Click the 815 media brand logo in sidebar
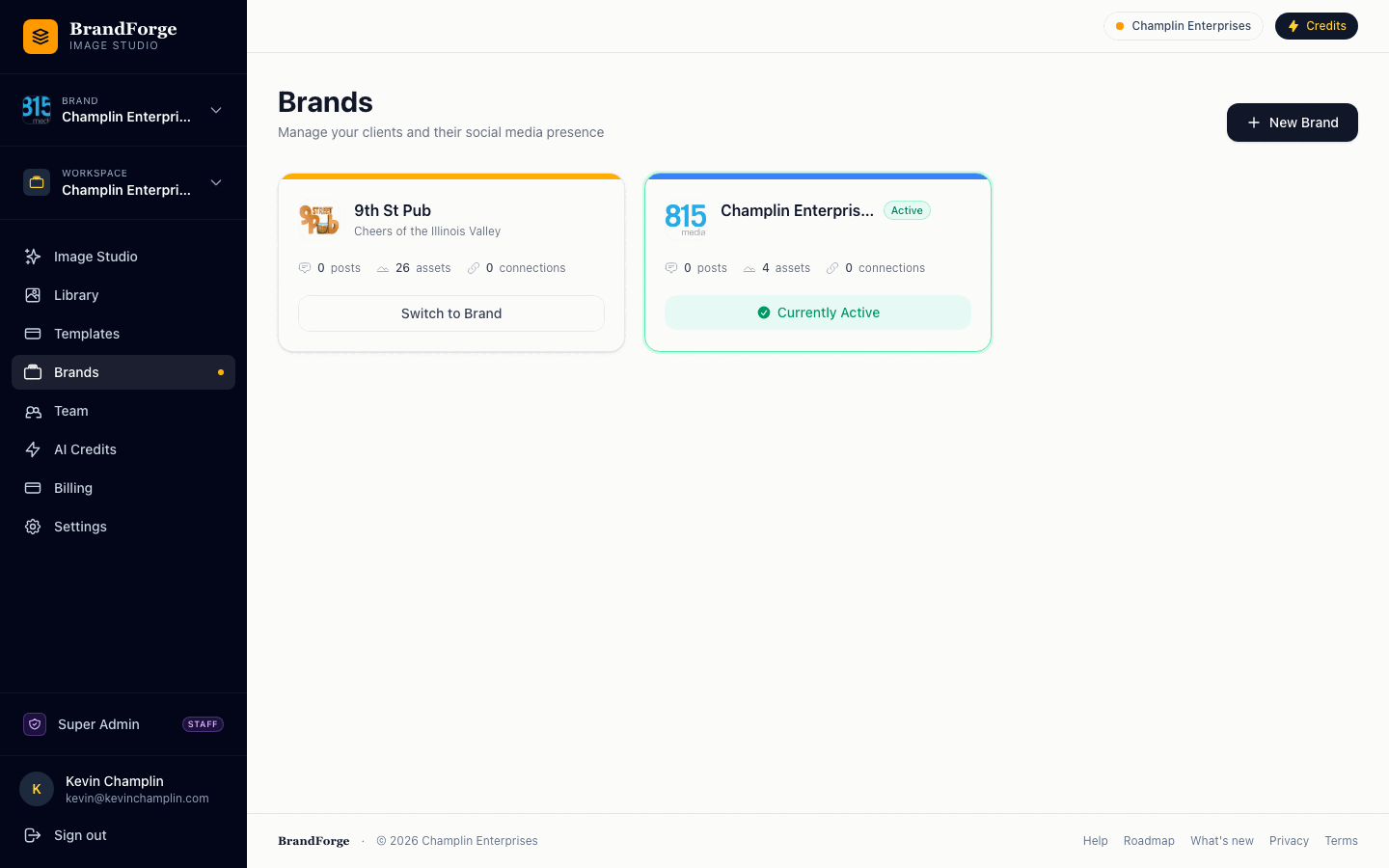The image size is (1389, 868). 37,110
